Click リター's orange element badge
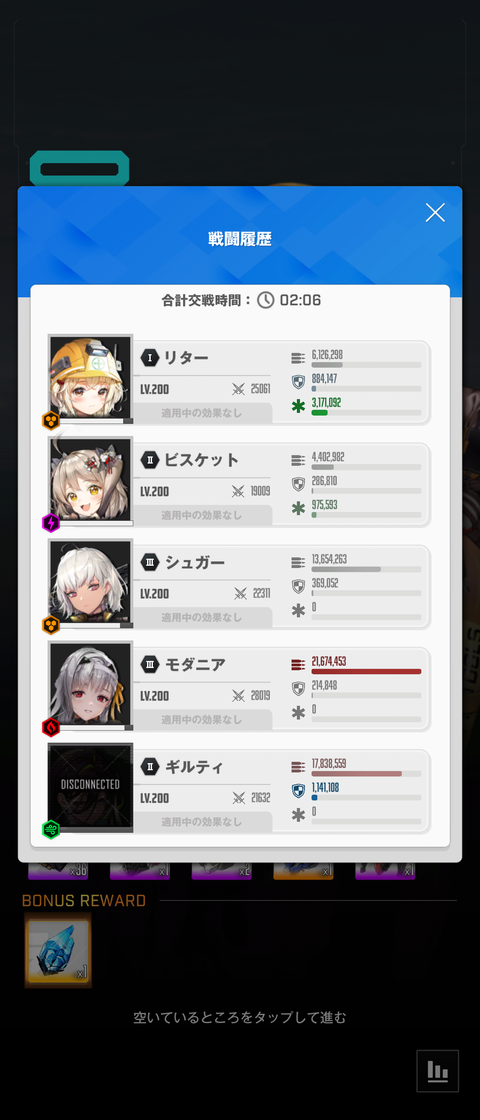The height and width of the screenshot is (1120, 480). 51,421
